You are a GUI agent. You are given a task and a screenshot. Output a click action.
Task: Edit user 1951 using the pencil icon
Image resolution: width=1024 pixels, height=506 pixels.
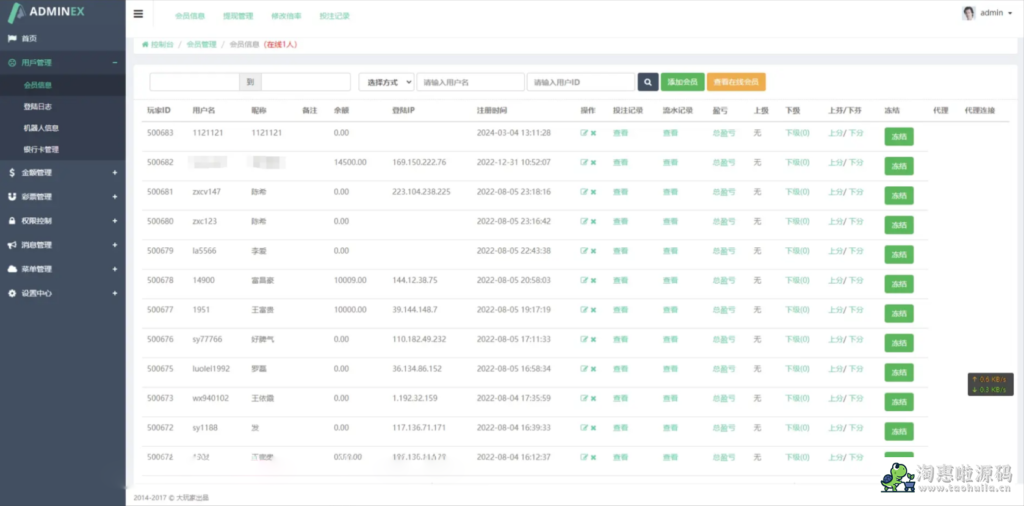pyautogui.click(x=584, y=309)
